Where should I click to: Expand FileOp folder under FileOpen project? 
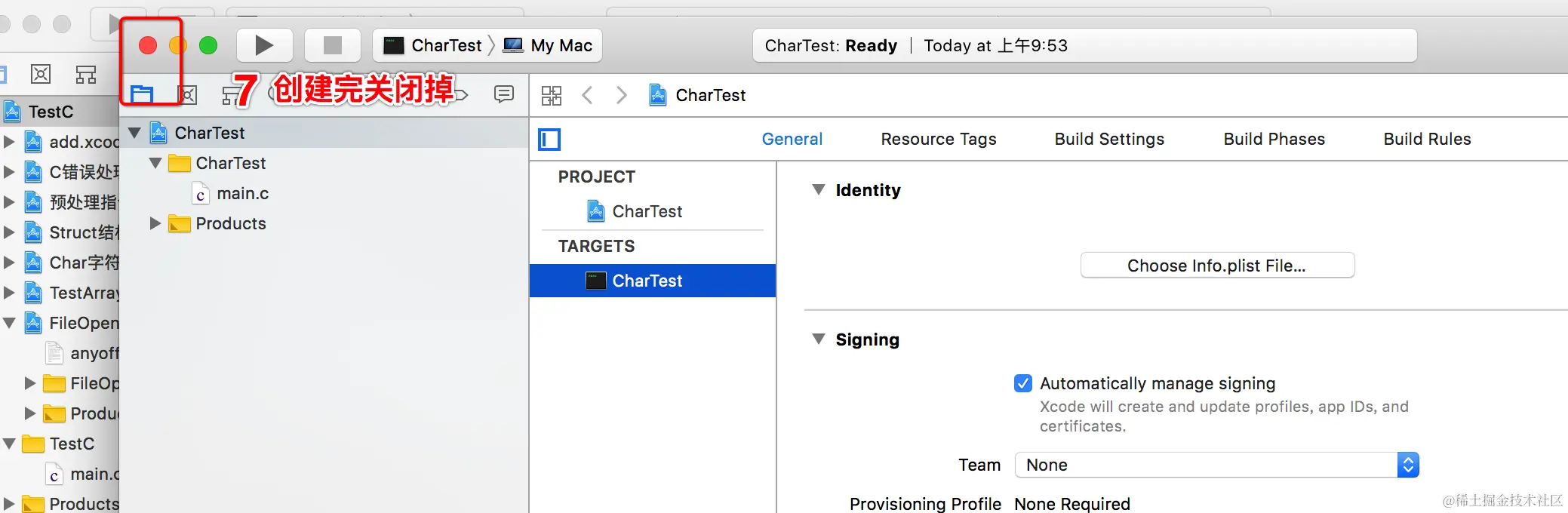point(29,383)
